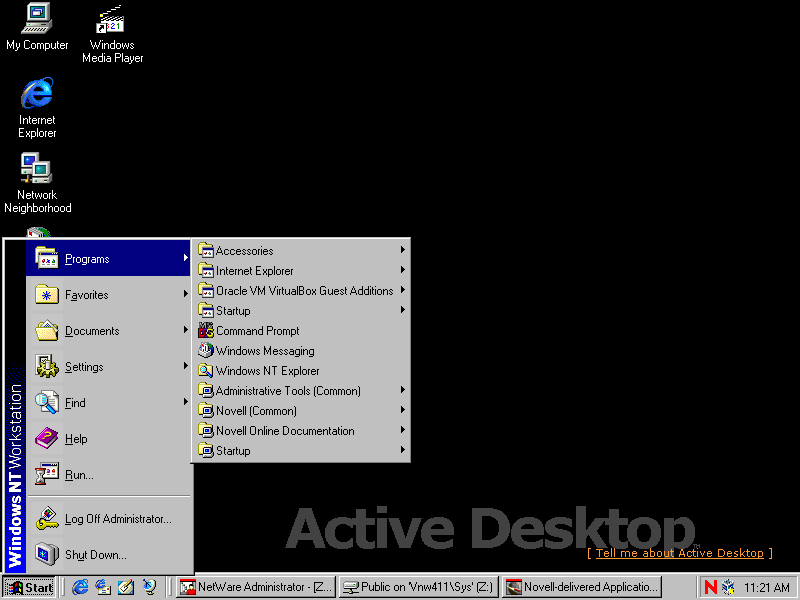Image resolution: width=800 pixels, height=600 pixels.
Task: Click the Settings gear icon in the Start menu
Action: (46, 366)
